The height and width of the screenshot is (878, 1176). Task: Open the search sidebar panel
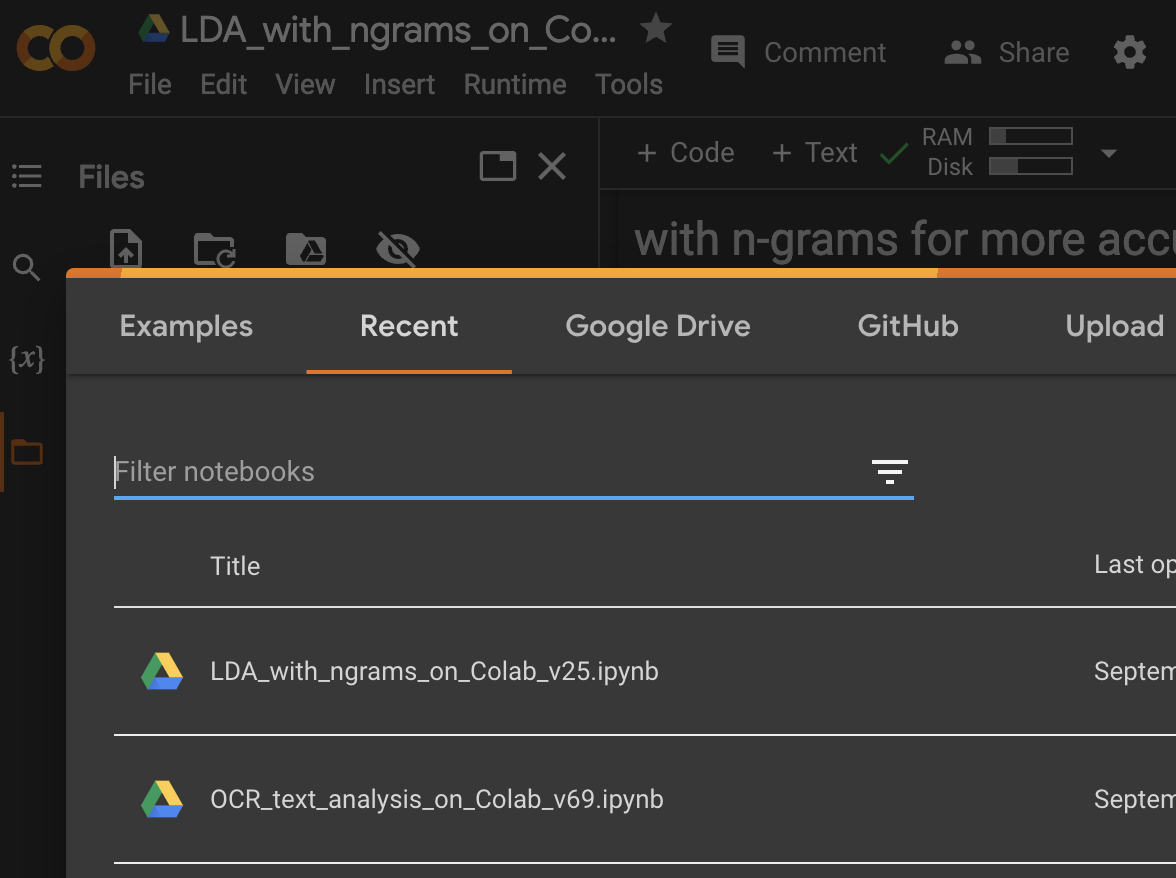click(x=26, y=267)
